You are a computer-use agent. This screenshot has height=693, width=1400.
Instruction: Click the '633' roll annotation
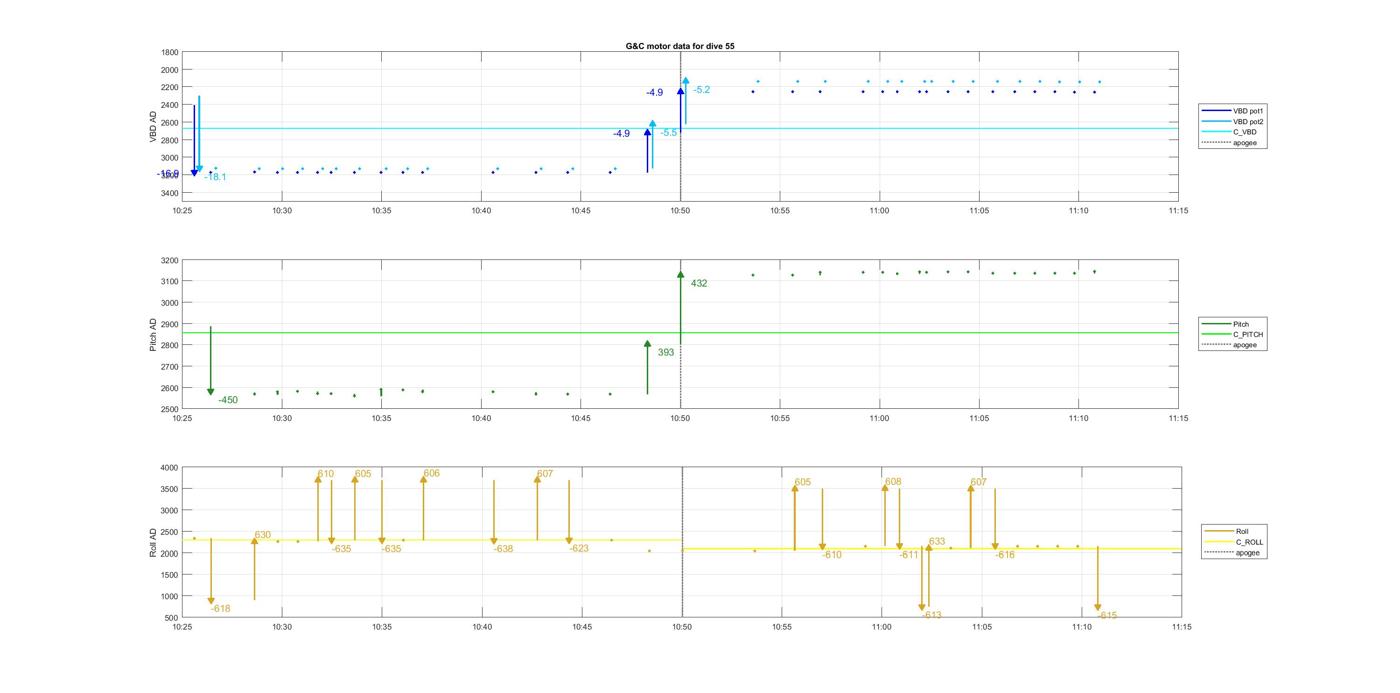click(x=937, y=541)
